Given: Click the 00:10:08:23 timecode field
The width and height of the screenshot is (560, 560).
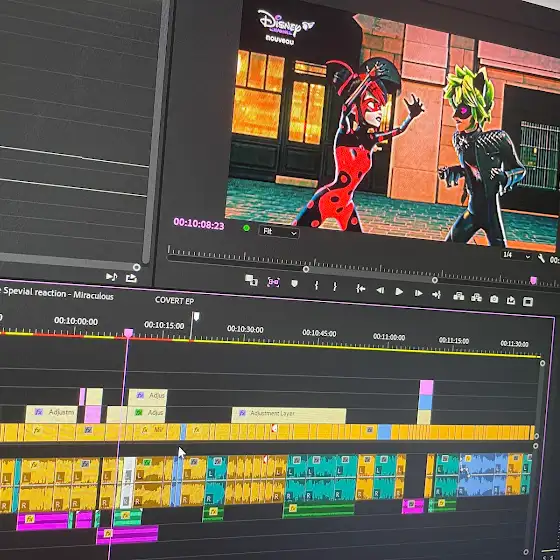Looking at the screenshot, I should [199, 224].
